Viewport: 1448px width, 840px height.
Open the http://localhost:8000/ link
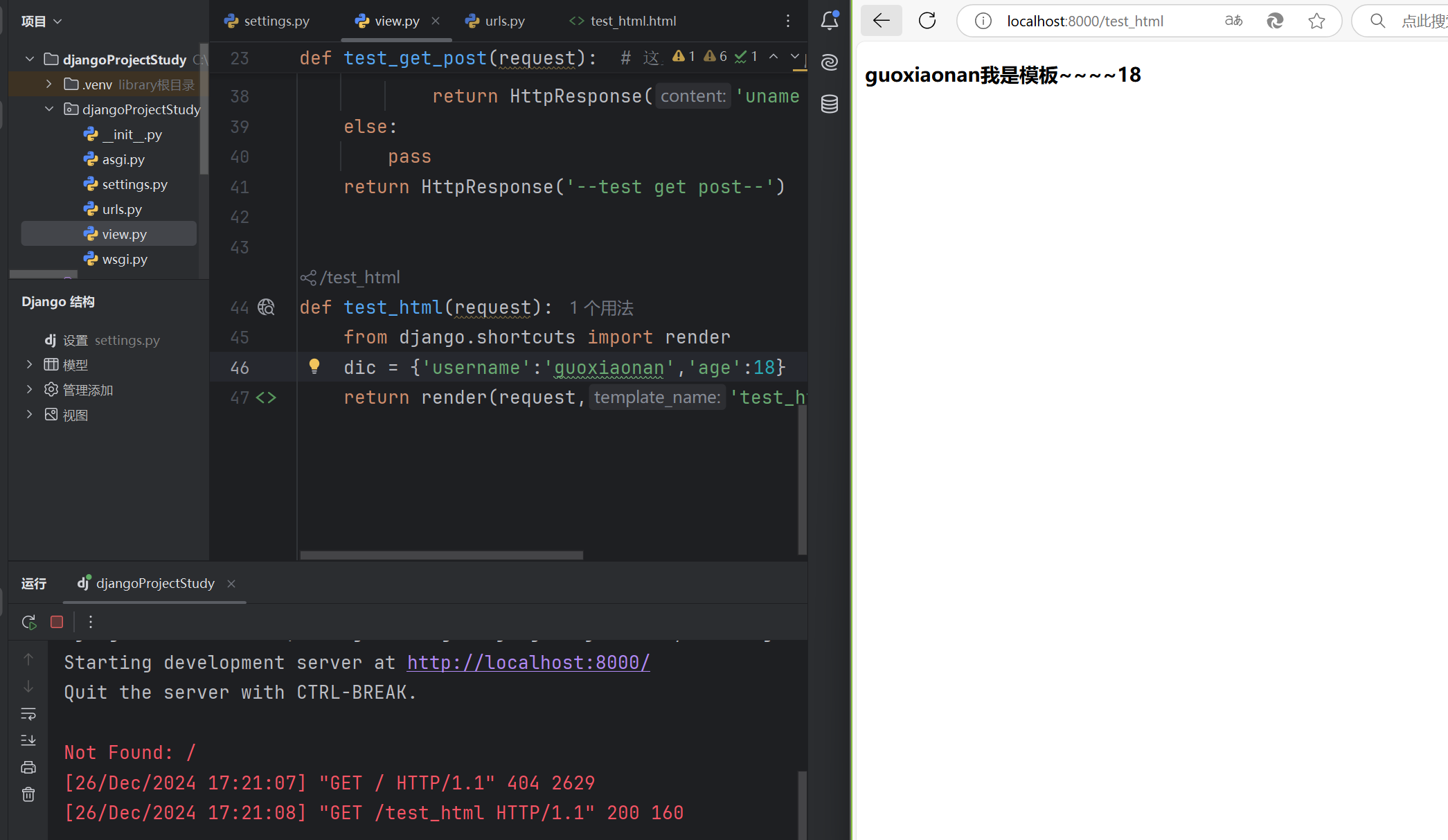tap(528, 663)
